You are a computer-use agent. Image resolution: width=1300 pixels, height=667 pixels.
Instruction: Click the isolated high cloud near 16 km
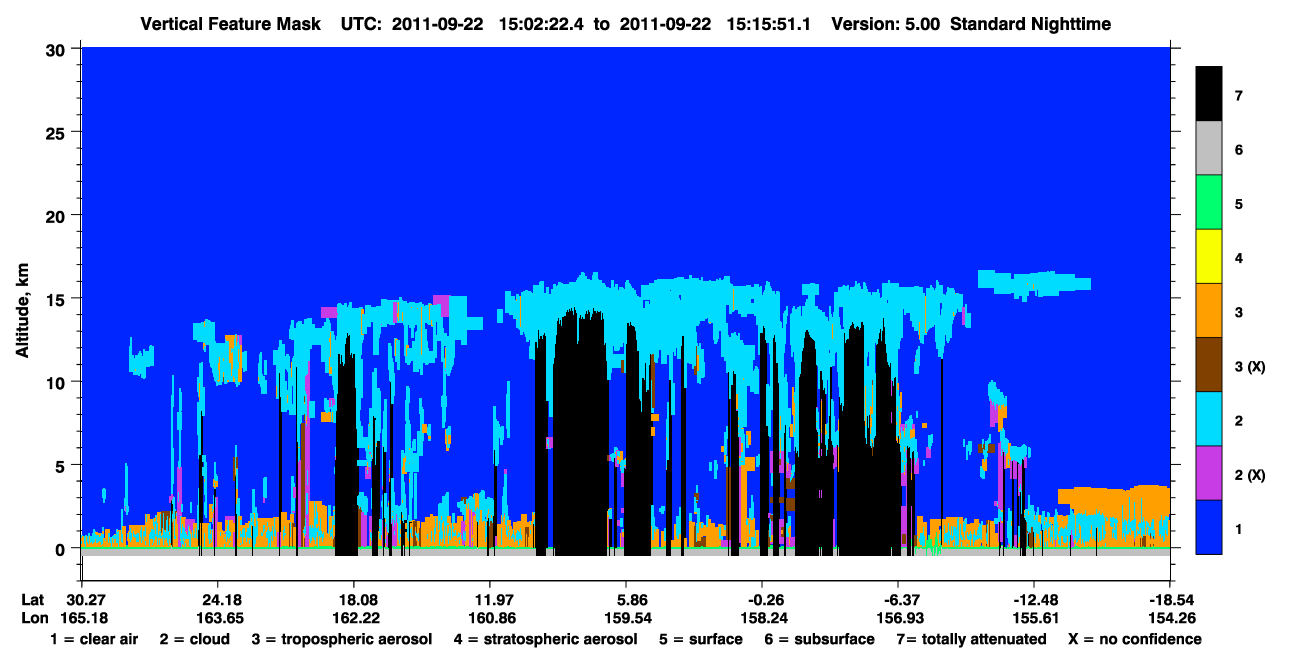click(x=1033, y=283)
